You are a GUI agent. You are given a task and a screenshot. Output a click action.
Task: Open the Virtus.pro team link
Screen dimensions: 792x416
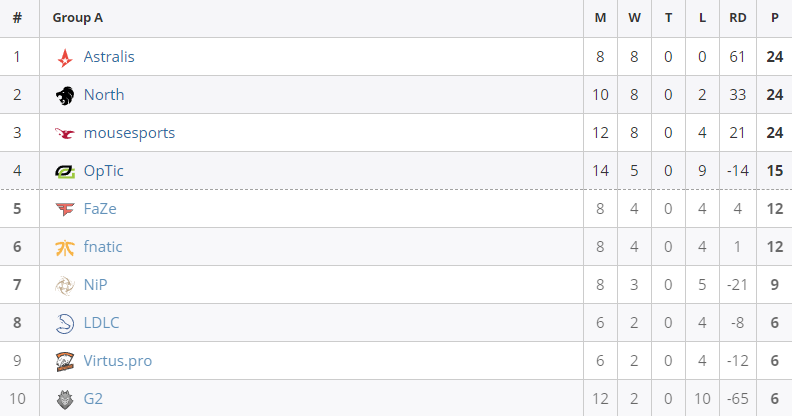click(118, 361)
